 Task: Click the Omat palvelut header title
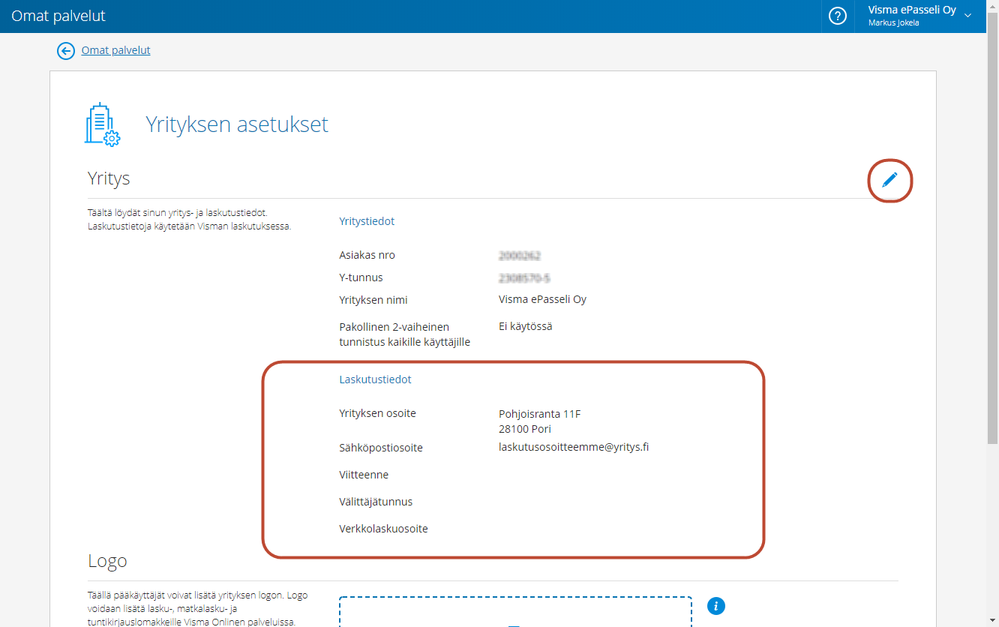coord(58,16)
